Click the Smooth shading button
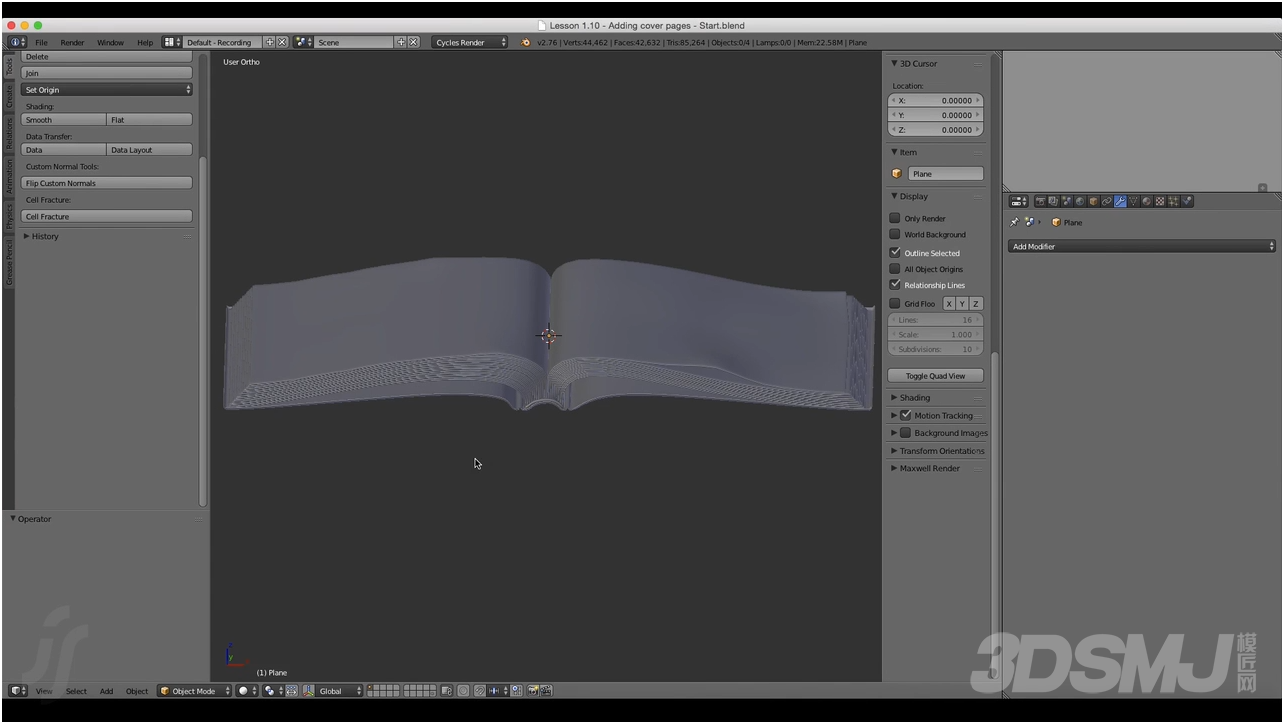 click(63, 119)
